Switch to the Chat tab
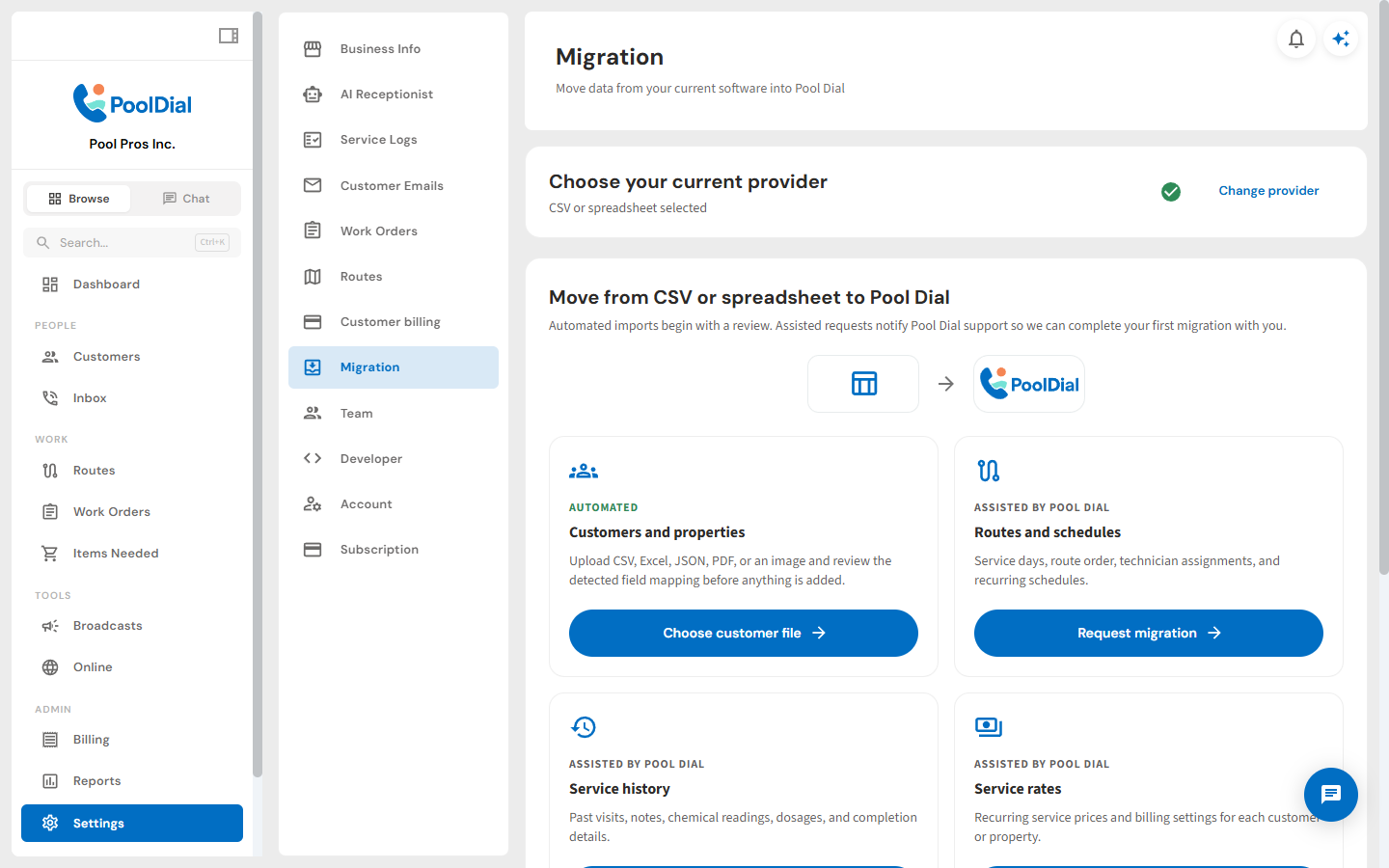Image resolution: width=1389 pixels, height=868 pixels. point(185,199)
